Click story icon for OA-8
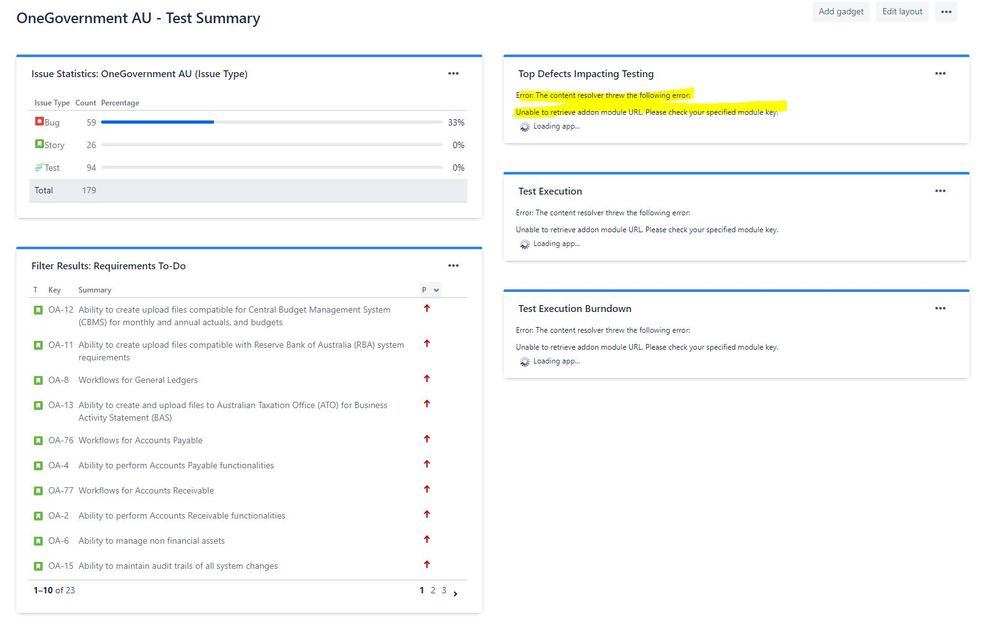Screen dimensions: 999x629 (38, 380)
